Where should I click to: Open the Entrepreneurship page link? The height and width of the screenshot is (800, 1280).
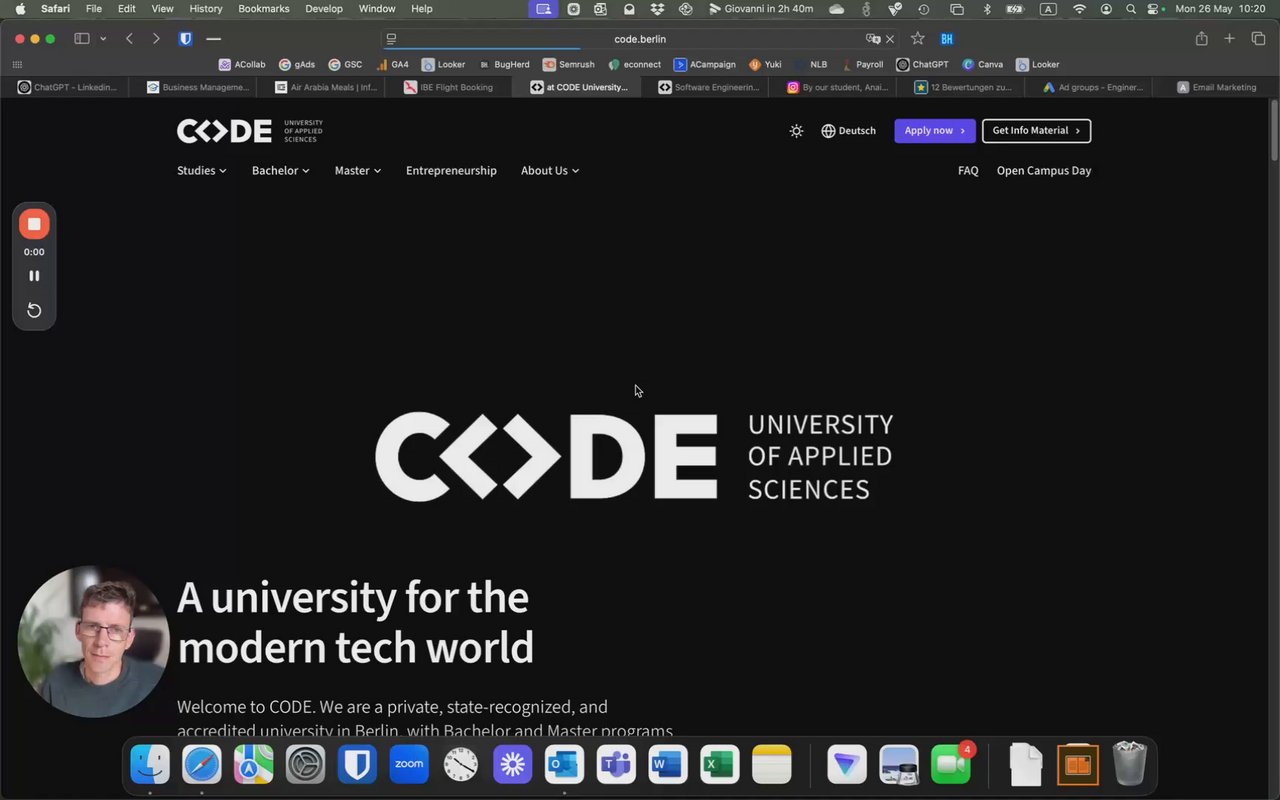pos(451,171)
